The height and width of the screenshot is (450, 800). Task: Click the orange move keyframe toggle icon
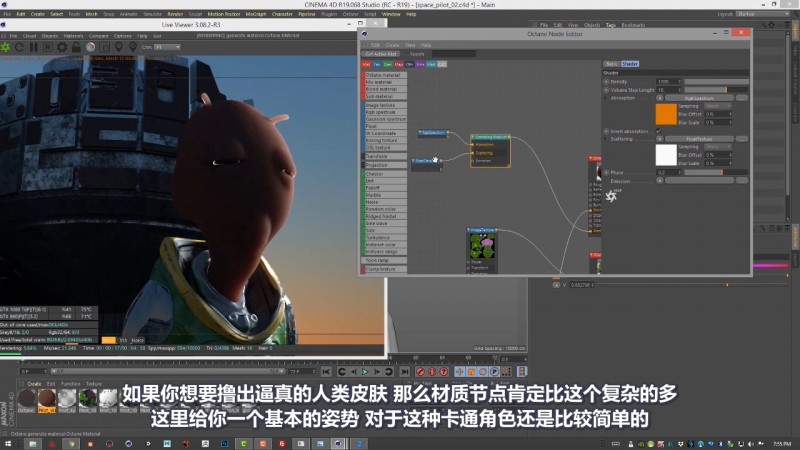(x=459, y=371)
